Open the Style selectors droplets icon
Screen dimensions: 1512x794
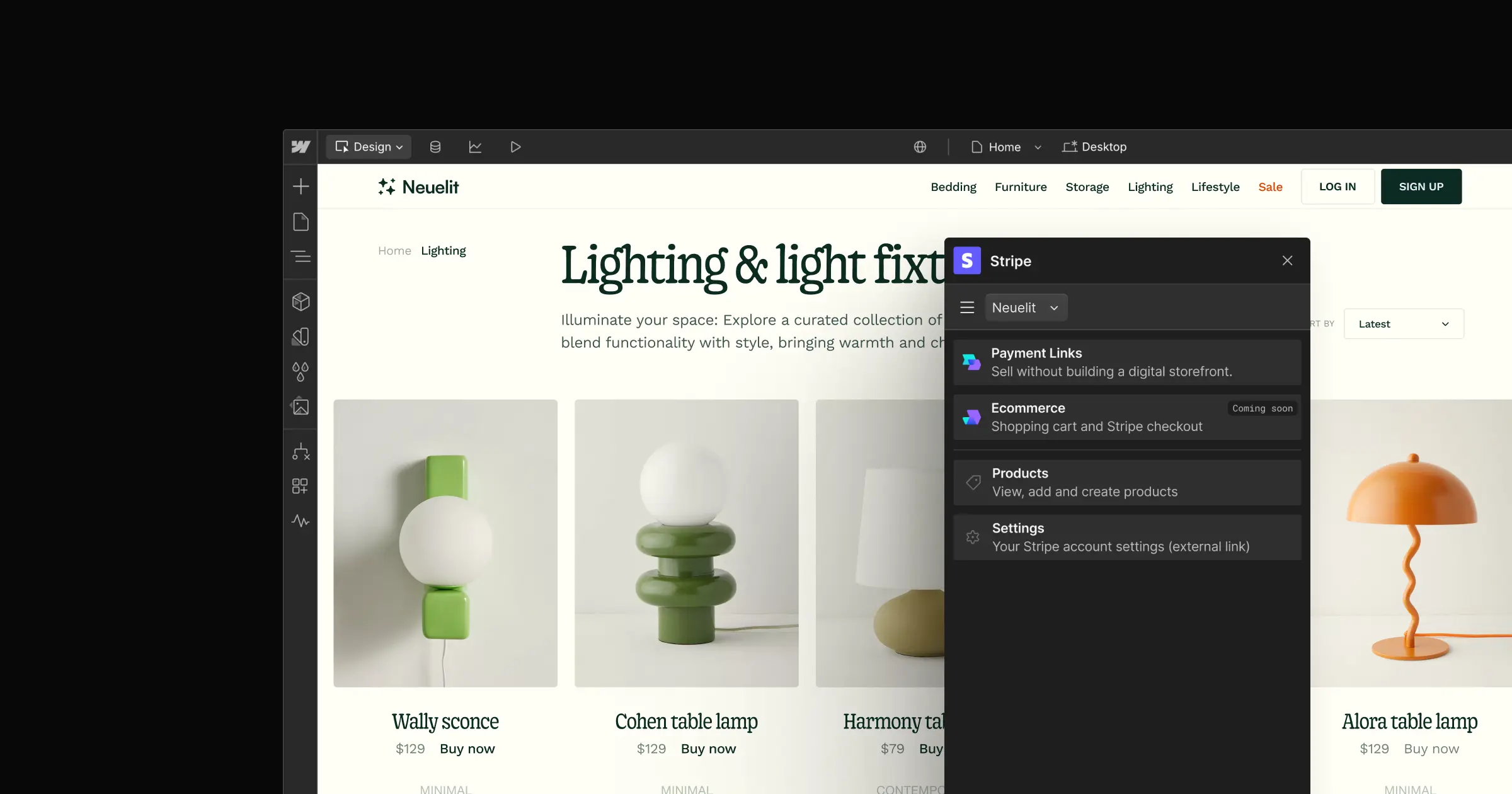[301, 372]
